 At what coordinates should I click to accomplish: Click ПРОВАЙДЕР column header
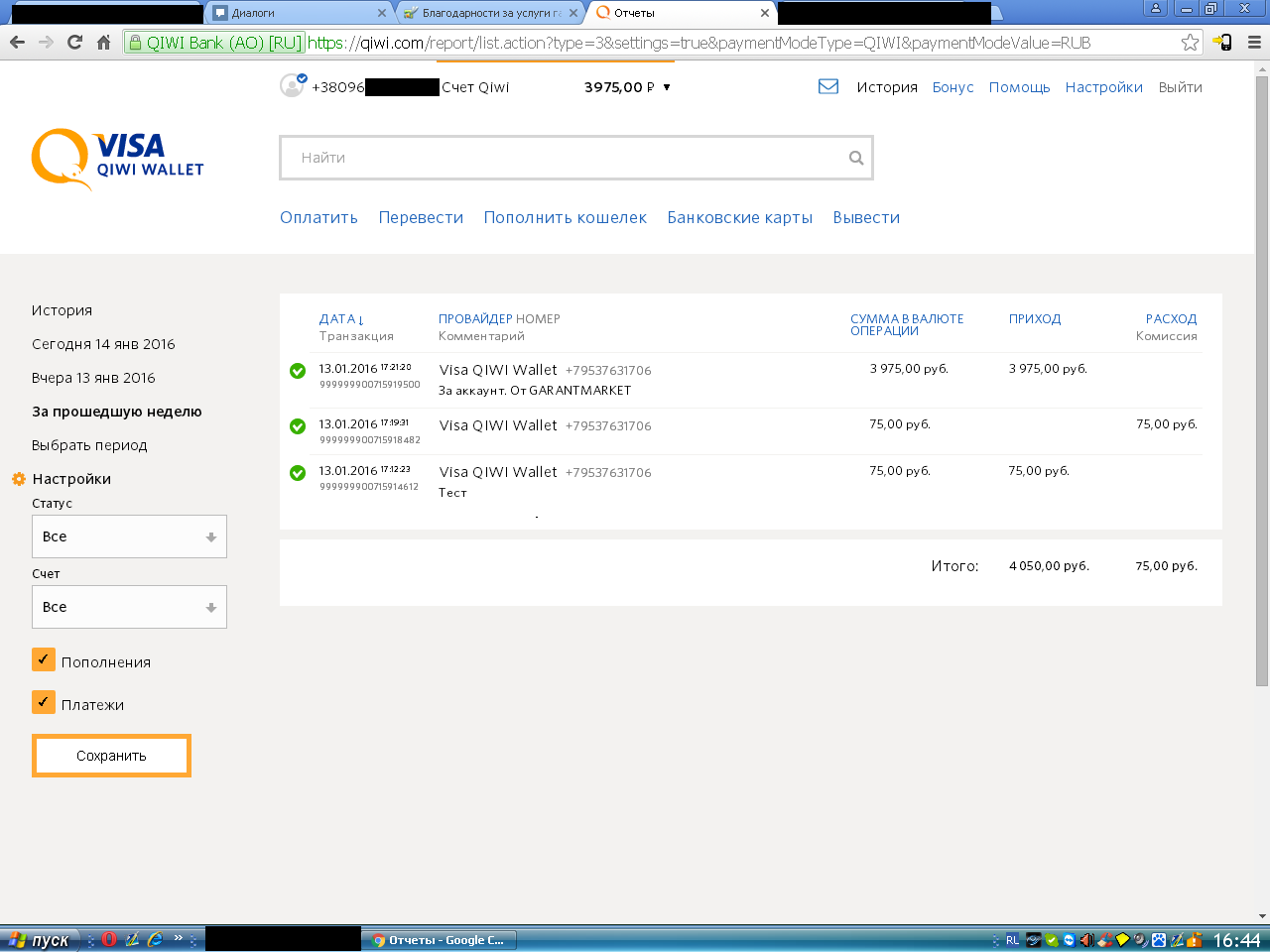475,319
